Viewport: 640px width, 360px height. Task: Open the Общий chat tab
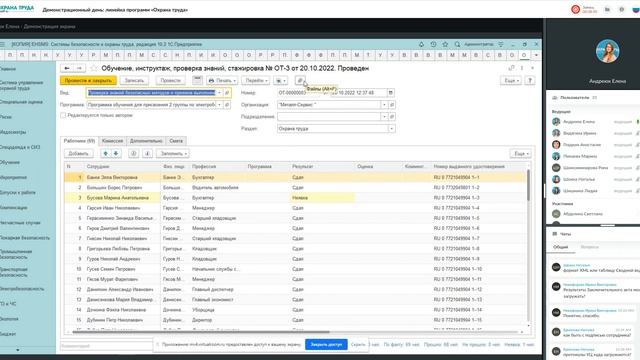point(560,247)
